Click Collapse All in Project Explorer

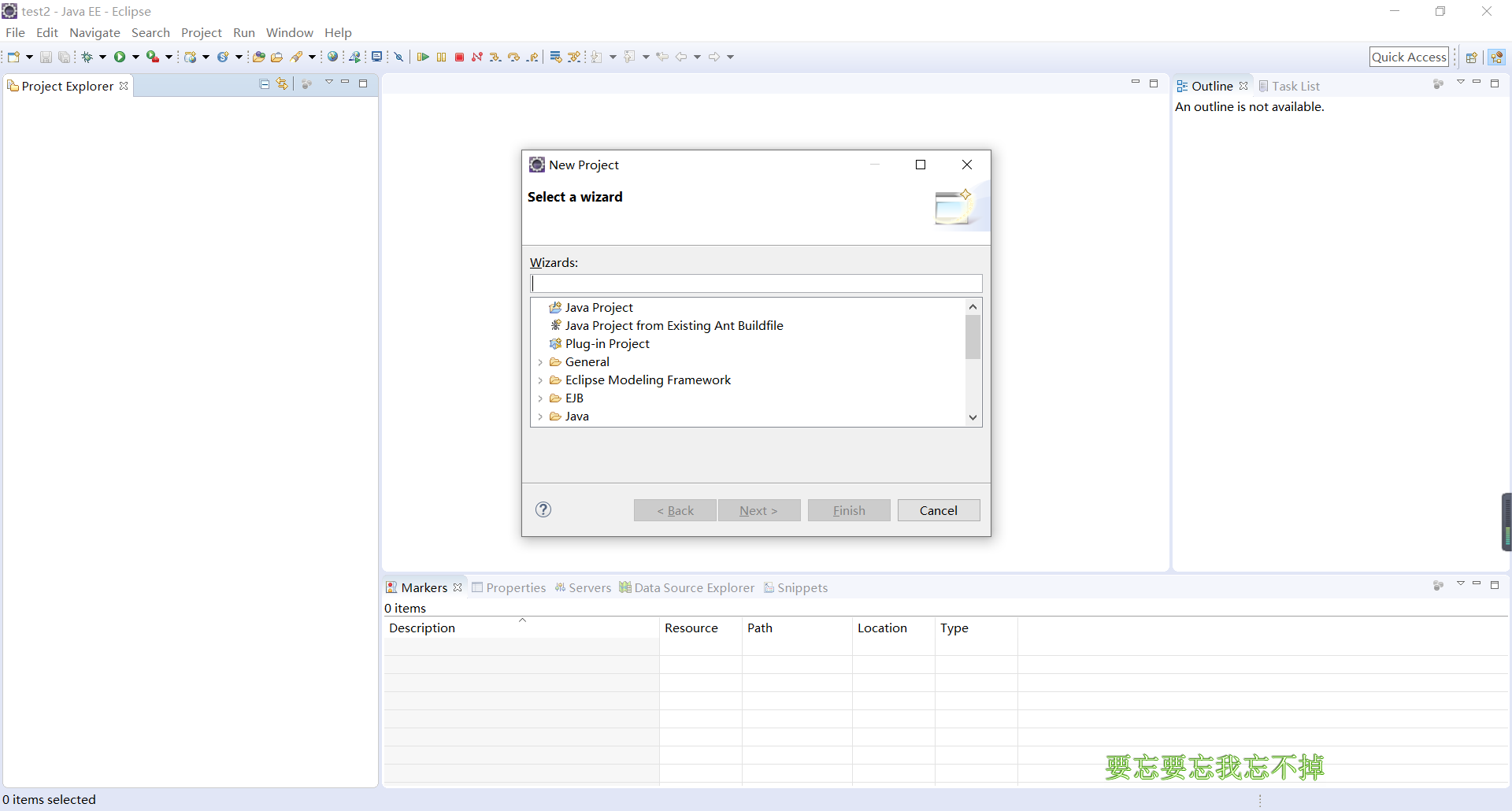click(265, 84)
